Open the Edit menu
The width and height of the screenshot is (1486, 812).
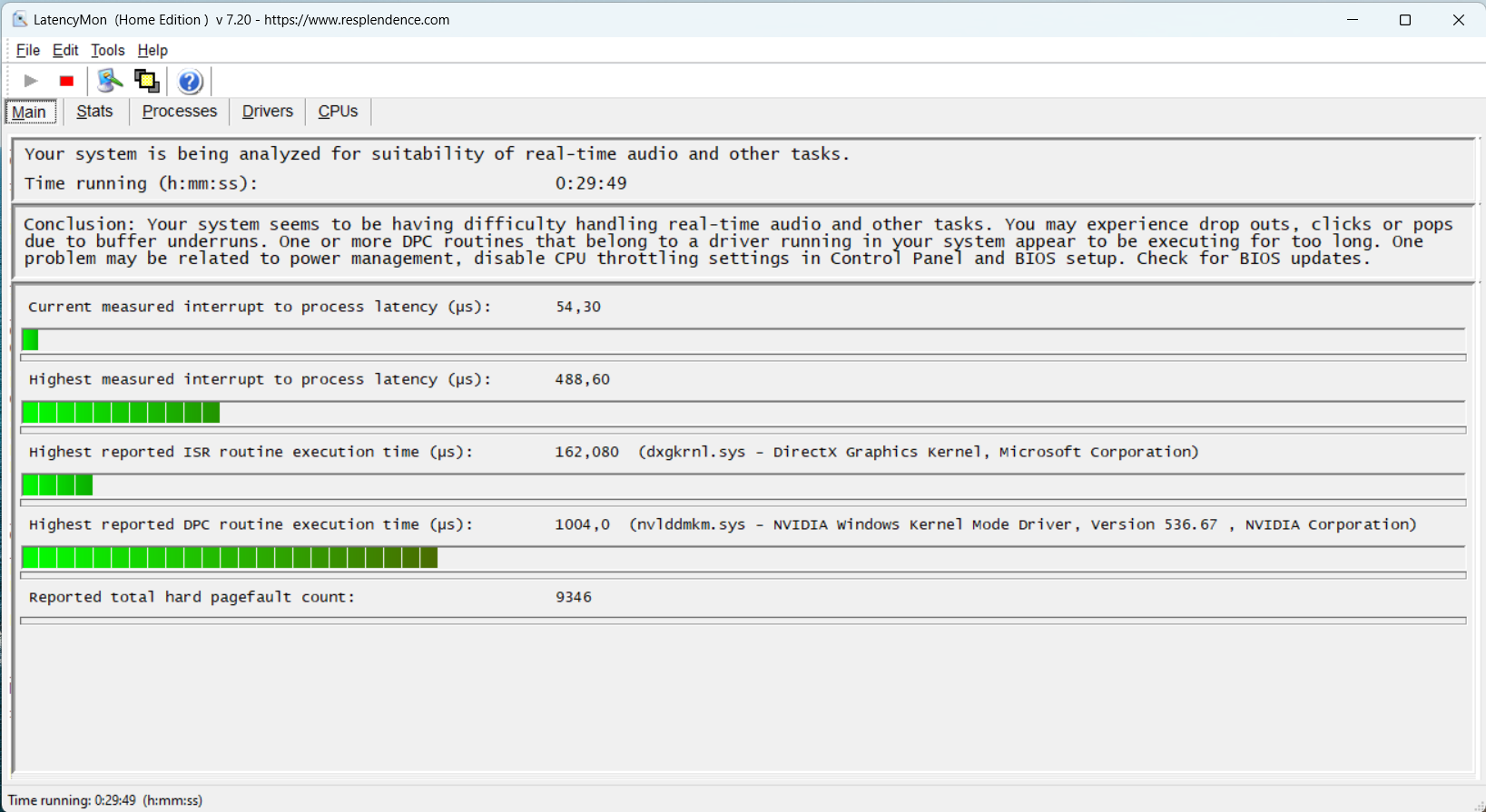point(65,50)
